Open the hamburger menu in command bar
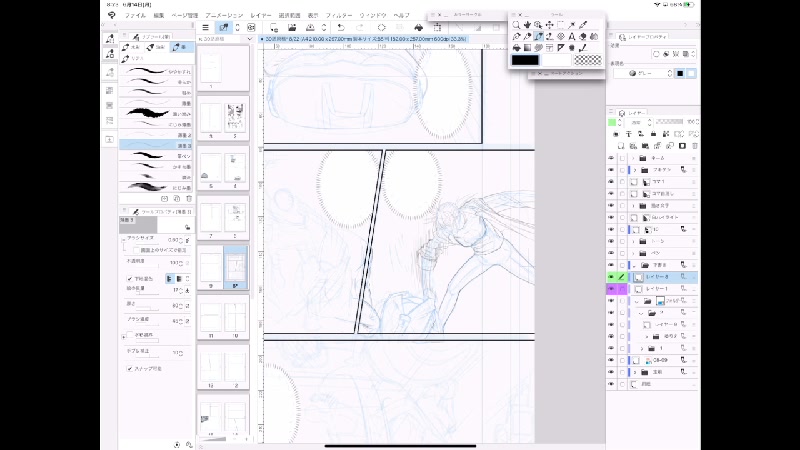The image size is (800, 450). coord(205,28)
